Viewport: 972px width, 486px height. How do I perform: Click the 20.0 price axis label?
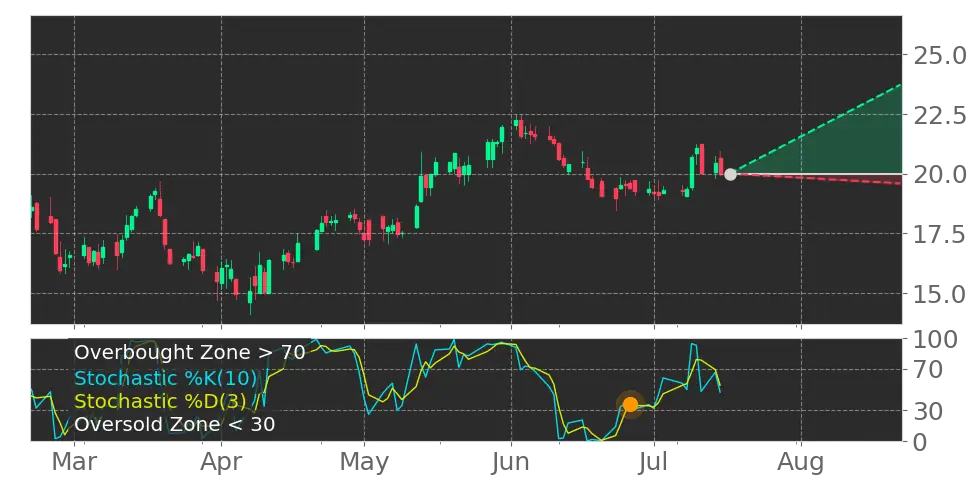point(939,175)
